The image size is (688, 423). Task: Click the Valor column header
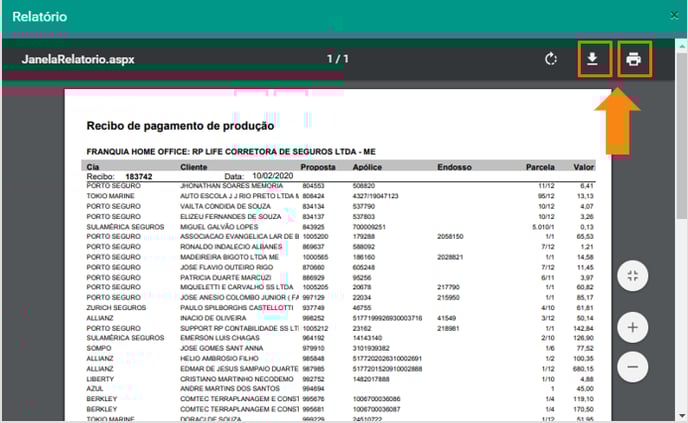[x=584, y=167]
